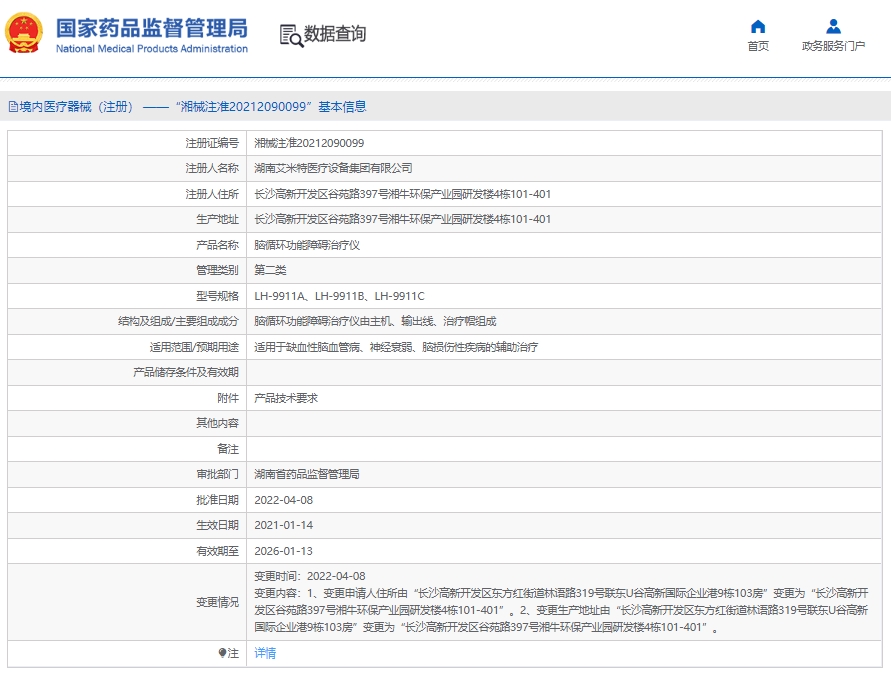Image resolution: width=891 pixels, height=673 pixels.
Task: Click effective date 2021-01-14
Action: click(x=284, y=525)
